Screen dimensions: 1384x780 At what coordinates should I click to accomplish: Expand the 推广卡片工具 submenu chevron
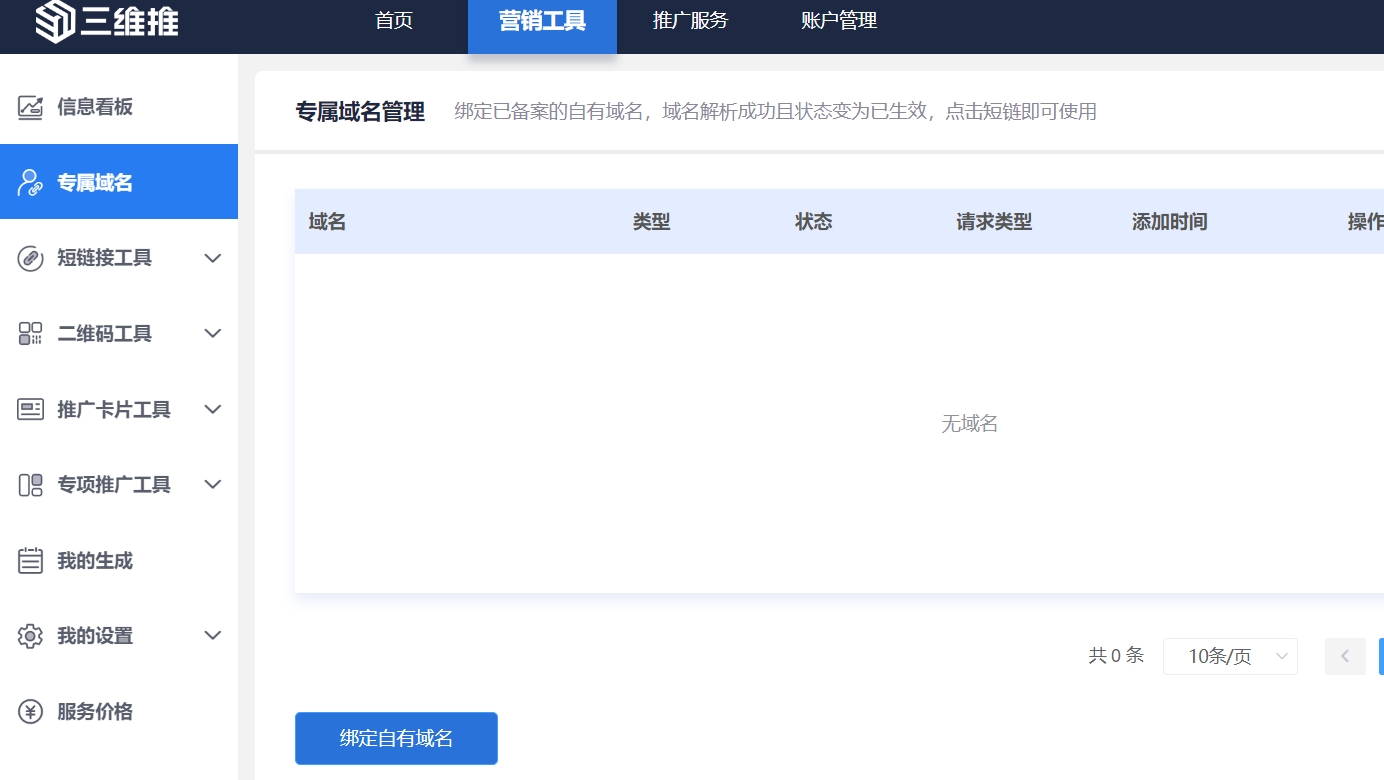(x=213, y=409)
